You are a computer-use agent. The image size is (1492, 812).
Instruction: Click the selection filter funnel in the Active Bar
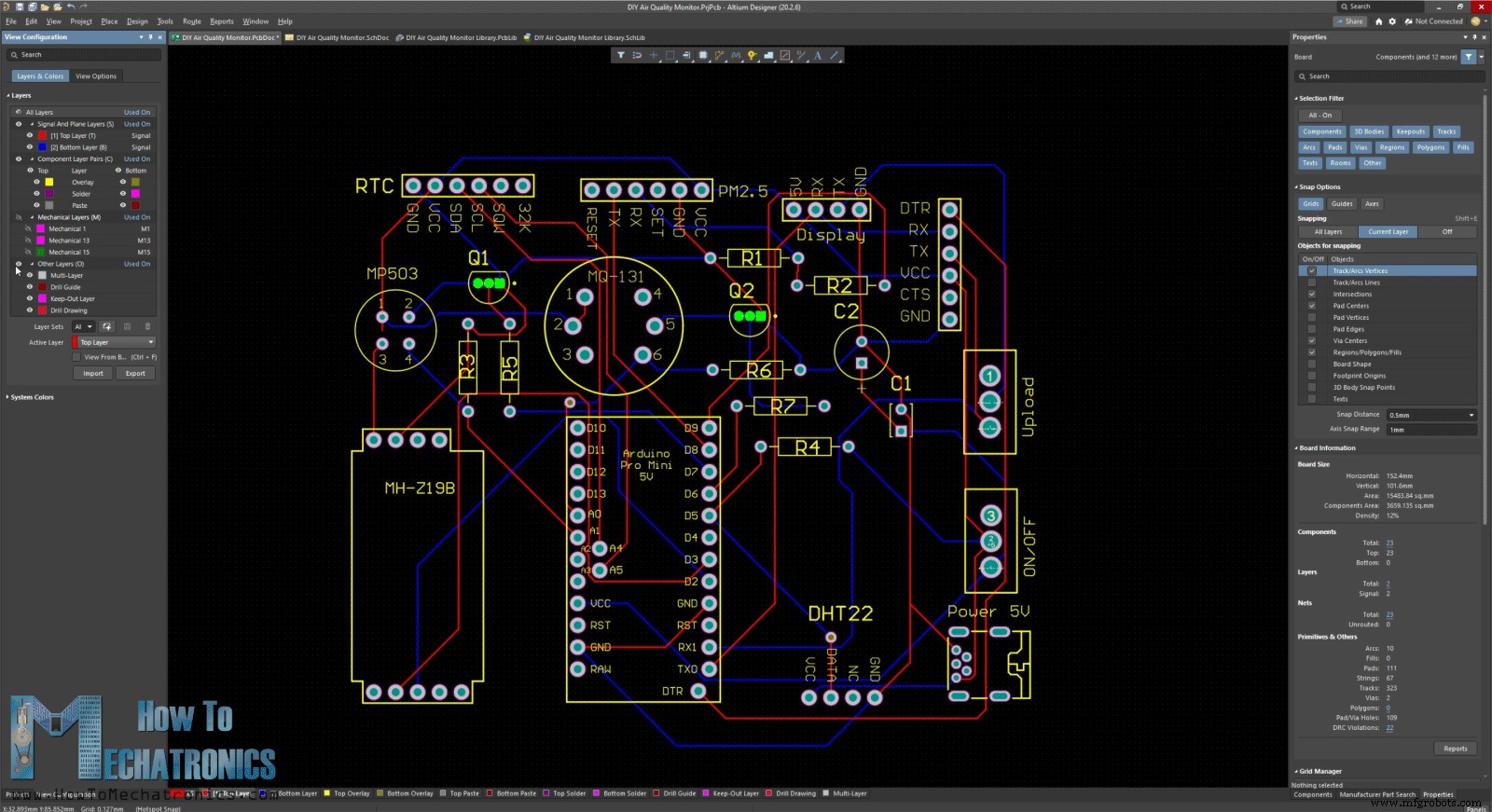click(x=621, y=56)
